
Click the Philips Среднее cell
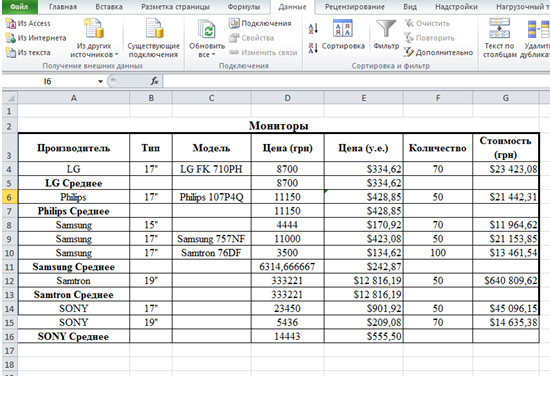74,211
